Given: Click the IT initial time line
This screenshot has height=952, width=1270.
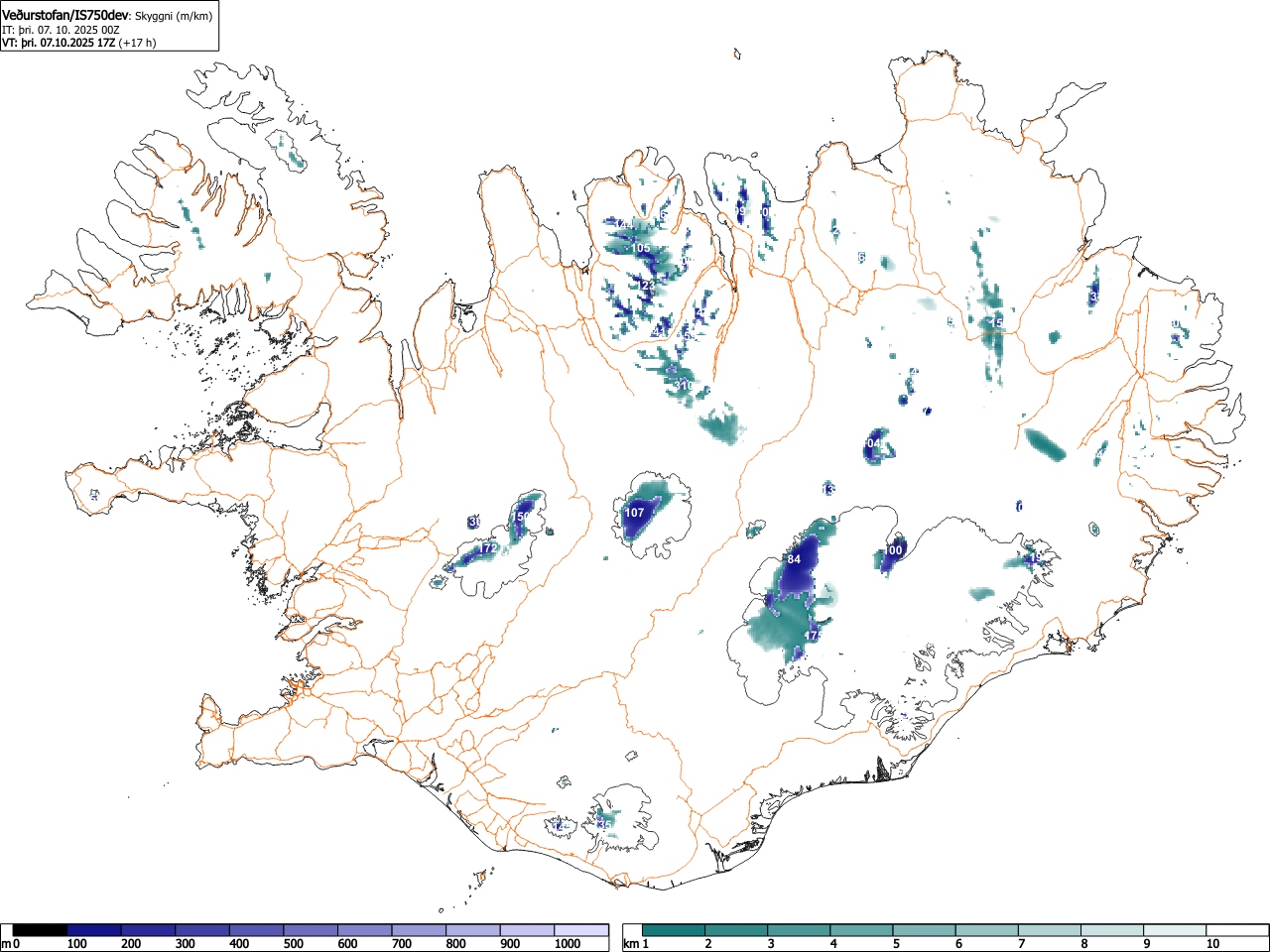Looking at the screenshot, I should pos(62,30).
